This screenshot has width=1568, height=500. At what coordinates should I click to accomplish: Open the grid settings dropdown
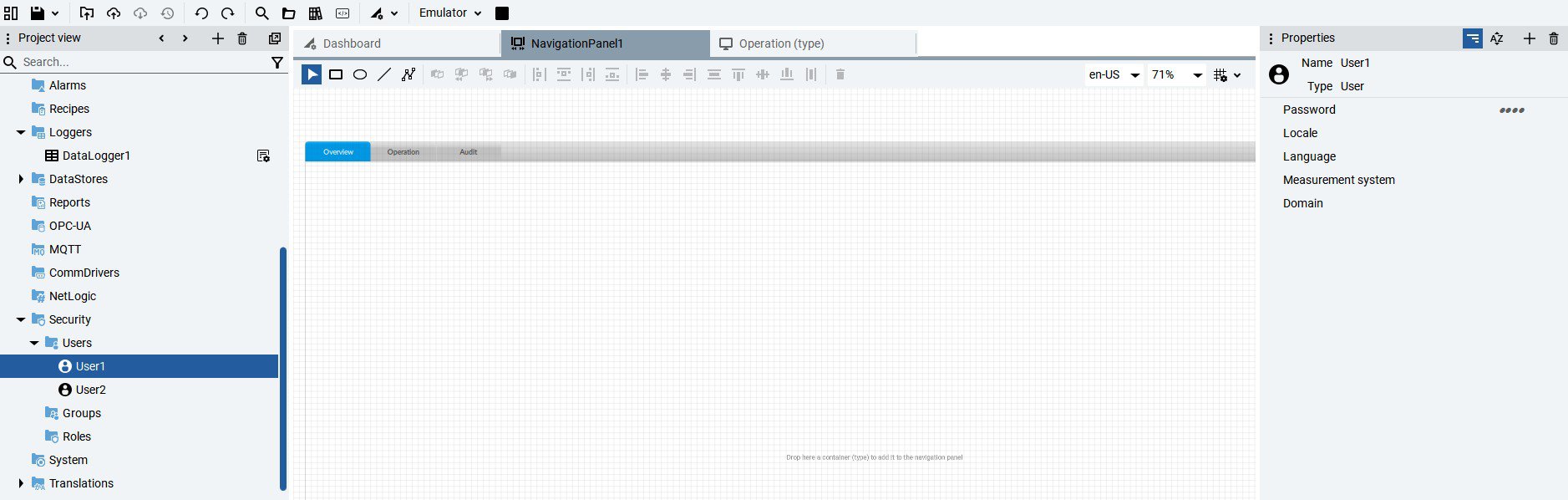click(x=1227, y=74)
